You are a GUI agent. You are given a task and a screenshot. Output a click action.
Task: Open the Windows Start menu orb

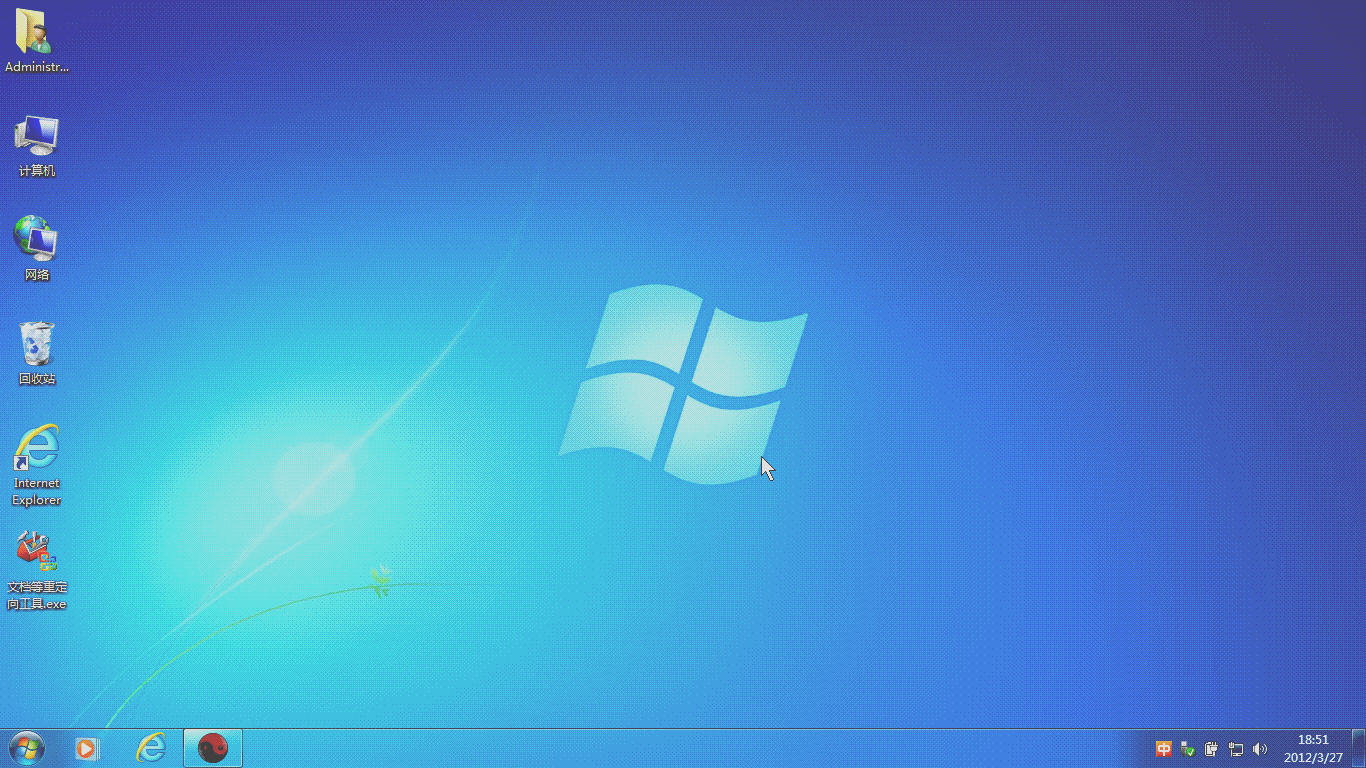(x=27, y=748)
